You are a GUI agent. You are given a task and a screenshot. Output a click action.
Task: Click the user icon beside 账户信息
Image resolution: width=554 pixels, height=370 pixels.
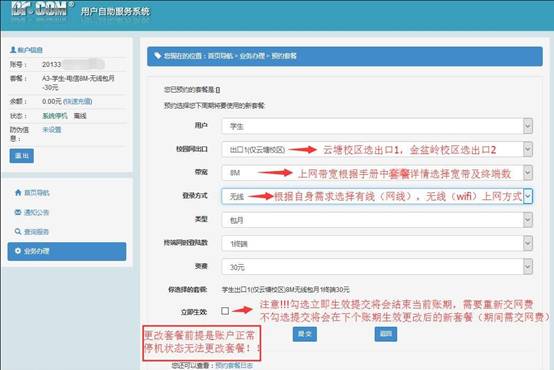coord(13,50)
